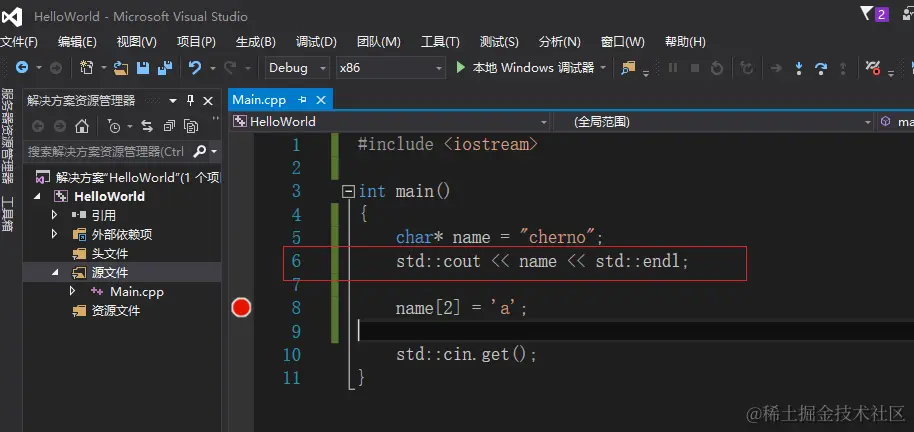Select Main.cpp file in Solution Explorer
Screen dimensions: 914x432
136,291
